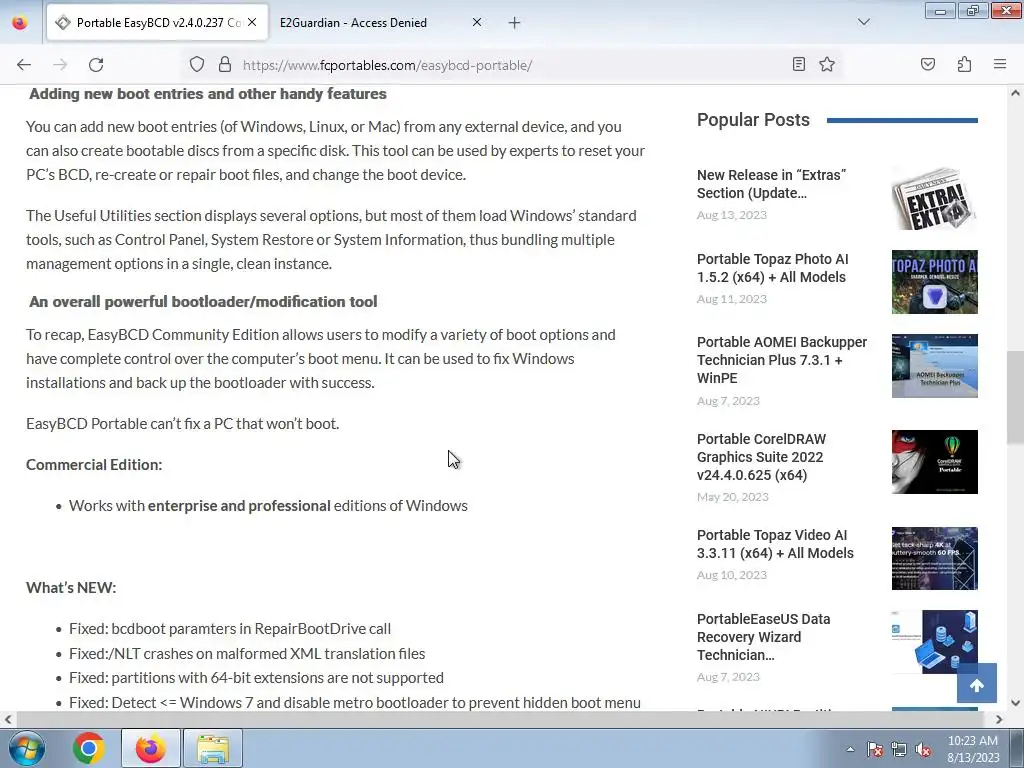Reload the current page

(x=96, y=65)
